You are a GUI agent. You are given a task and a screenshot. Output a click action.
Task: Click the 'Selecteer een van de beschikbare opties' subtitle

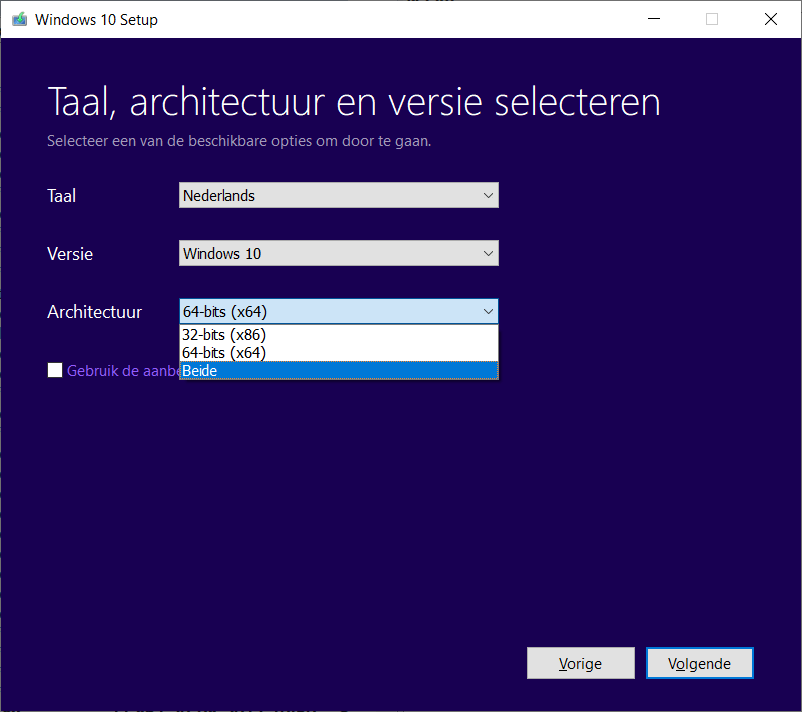click(239, 141)
